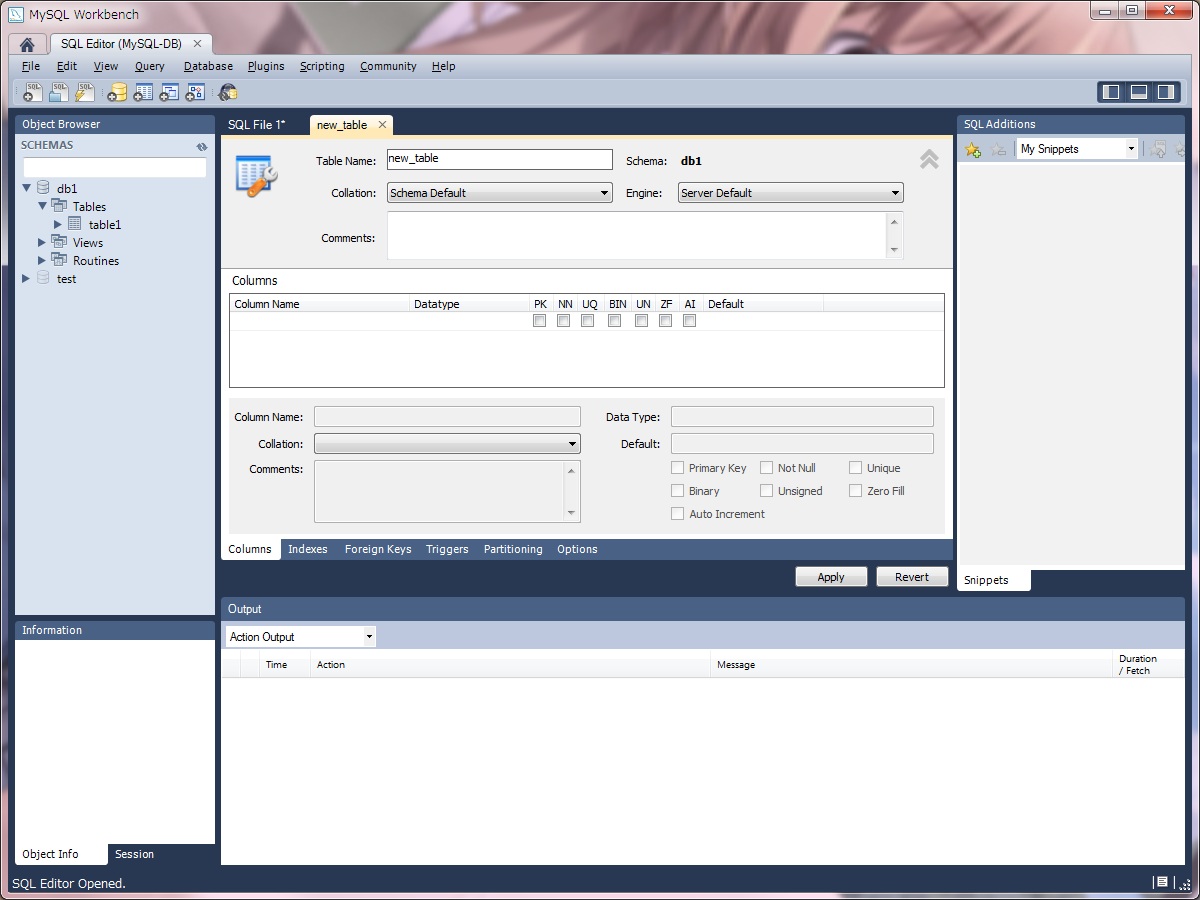Open the Action Output dropdown
Viewport: 1200px width, 900px height.
pos(300,636)
